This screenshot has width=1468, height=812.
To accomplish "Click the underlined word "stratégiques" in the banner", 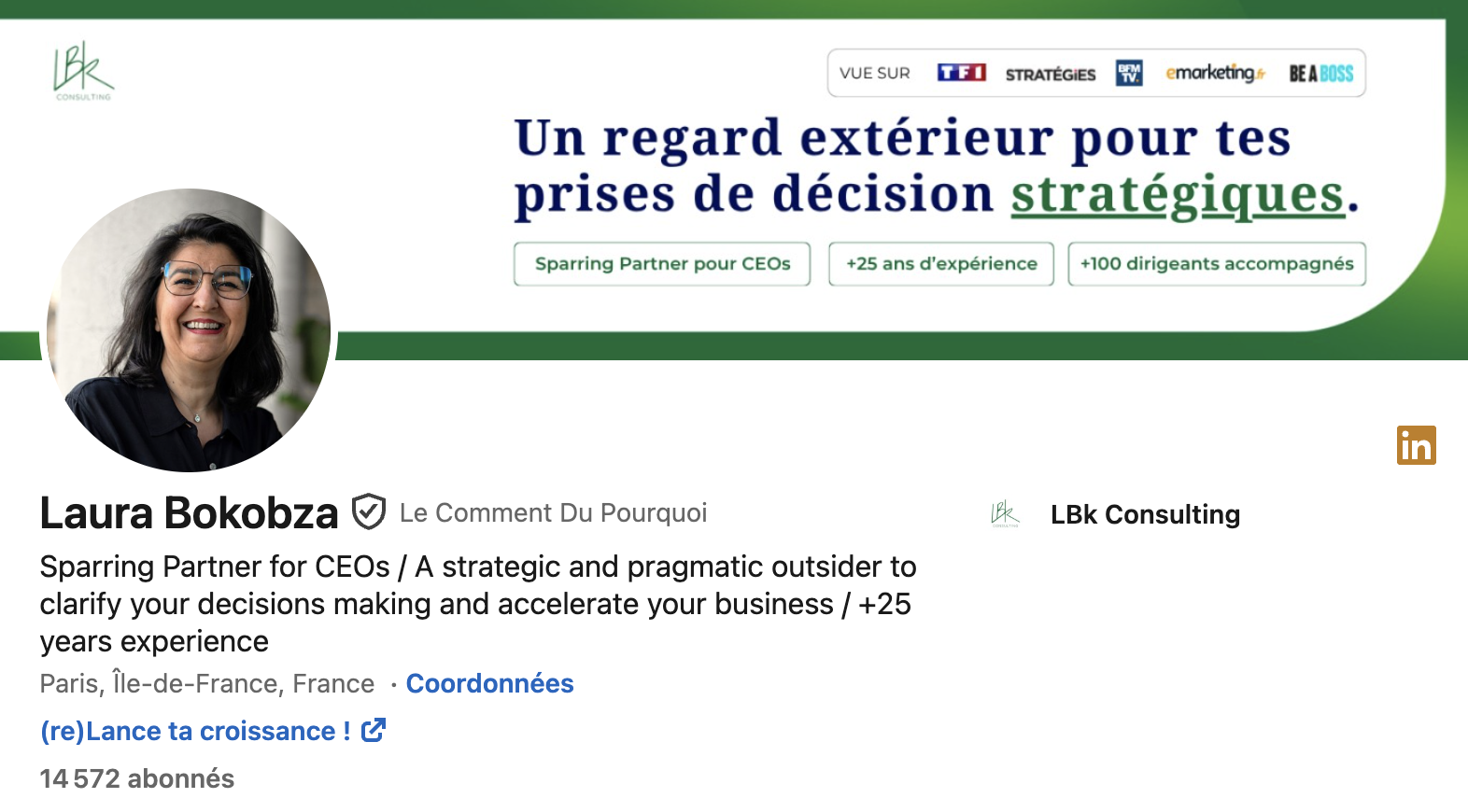I will [1177, 194].
